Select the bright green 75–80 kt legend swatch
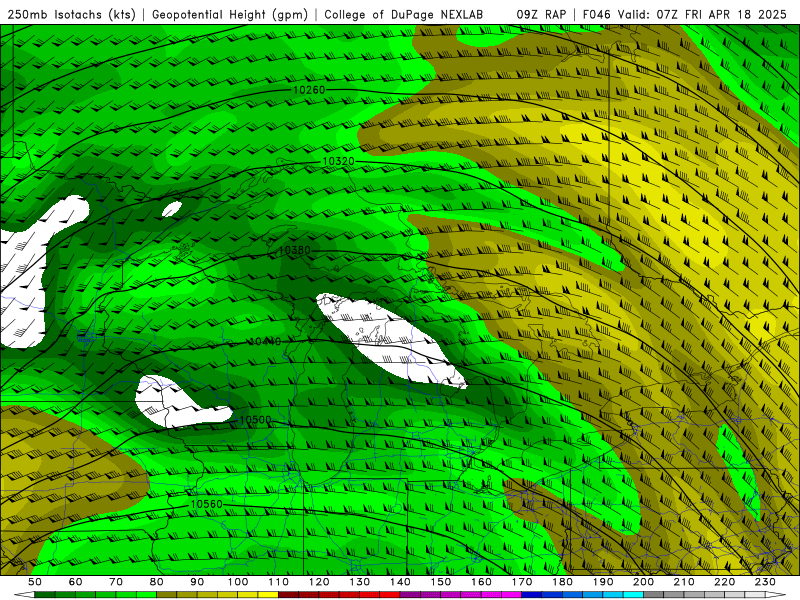The image size is (800, 600). (146, 595)
